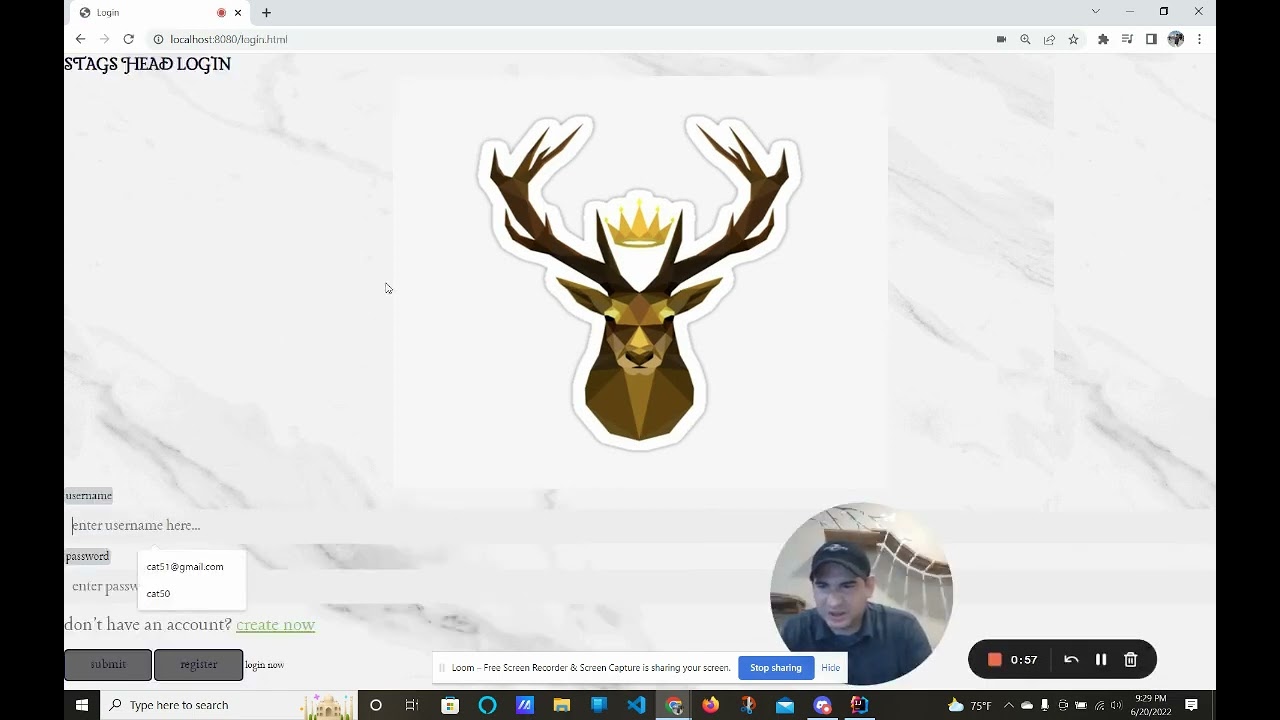Open Cortana circle icon on taskbar
Viewport: 1280px width, 720px height.
pyautogui.click(x=376, y=705)
